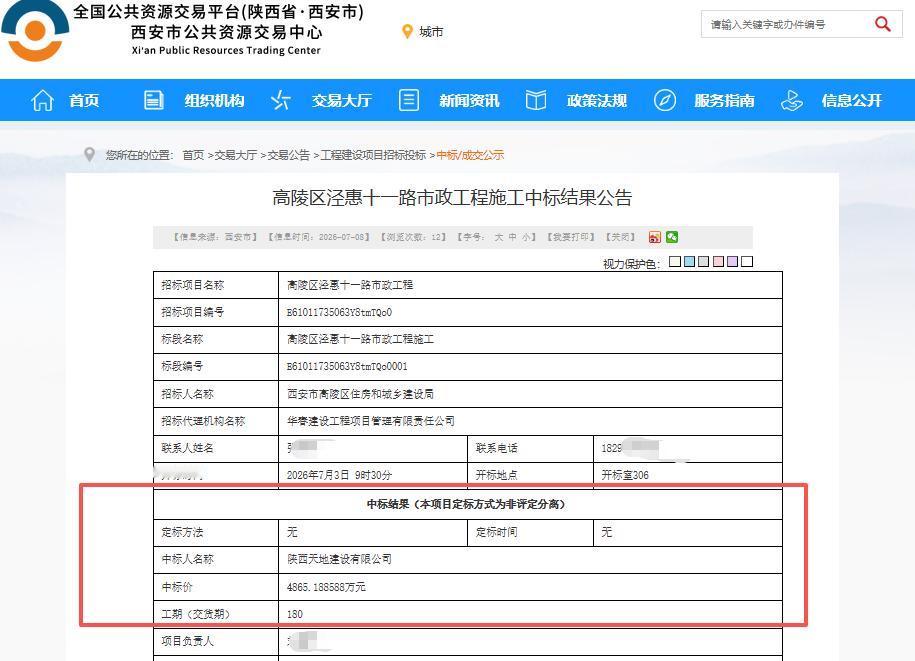Open the 首页 navigation menu item
Screen dimensions: 915x661
[84, 100]
